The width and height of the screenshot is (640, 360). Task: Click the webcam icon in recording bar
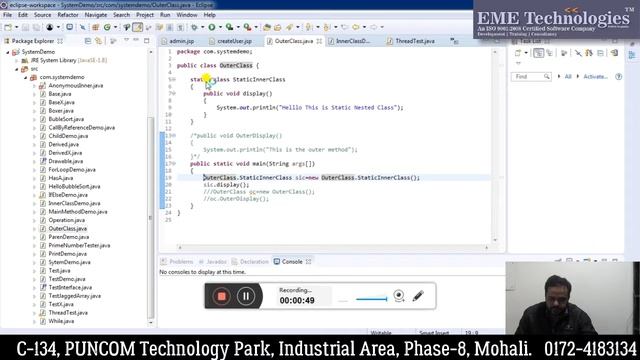[x=399, y=296]
